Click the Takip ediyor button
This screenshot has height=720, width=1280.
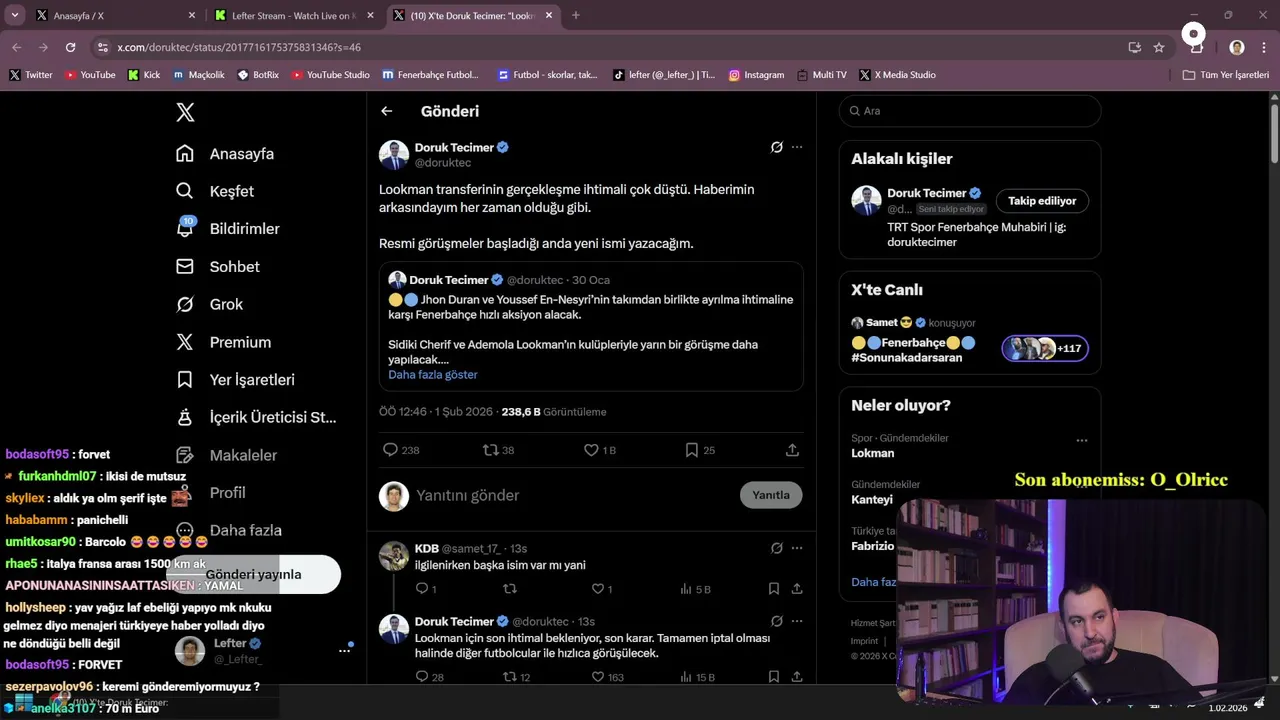coord(1042,201)
